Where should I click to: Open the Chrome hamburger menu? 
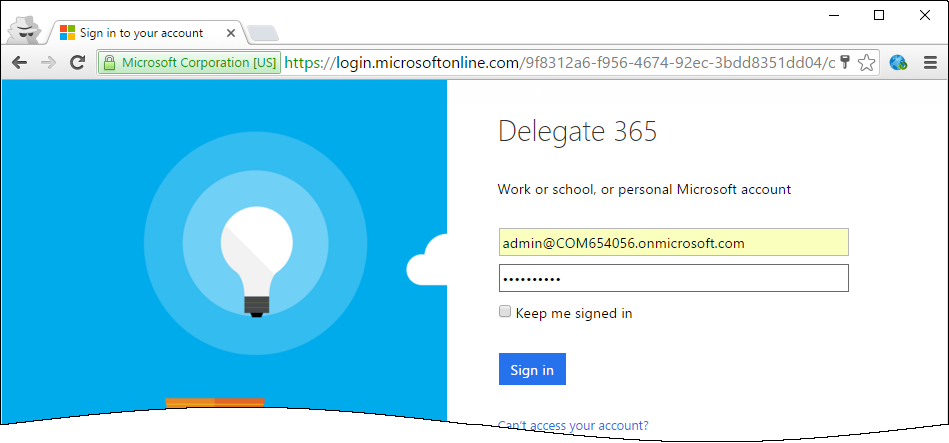tap(930, 62)
